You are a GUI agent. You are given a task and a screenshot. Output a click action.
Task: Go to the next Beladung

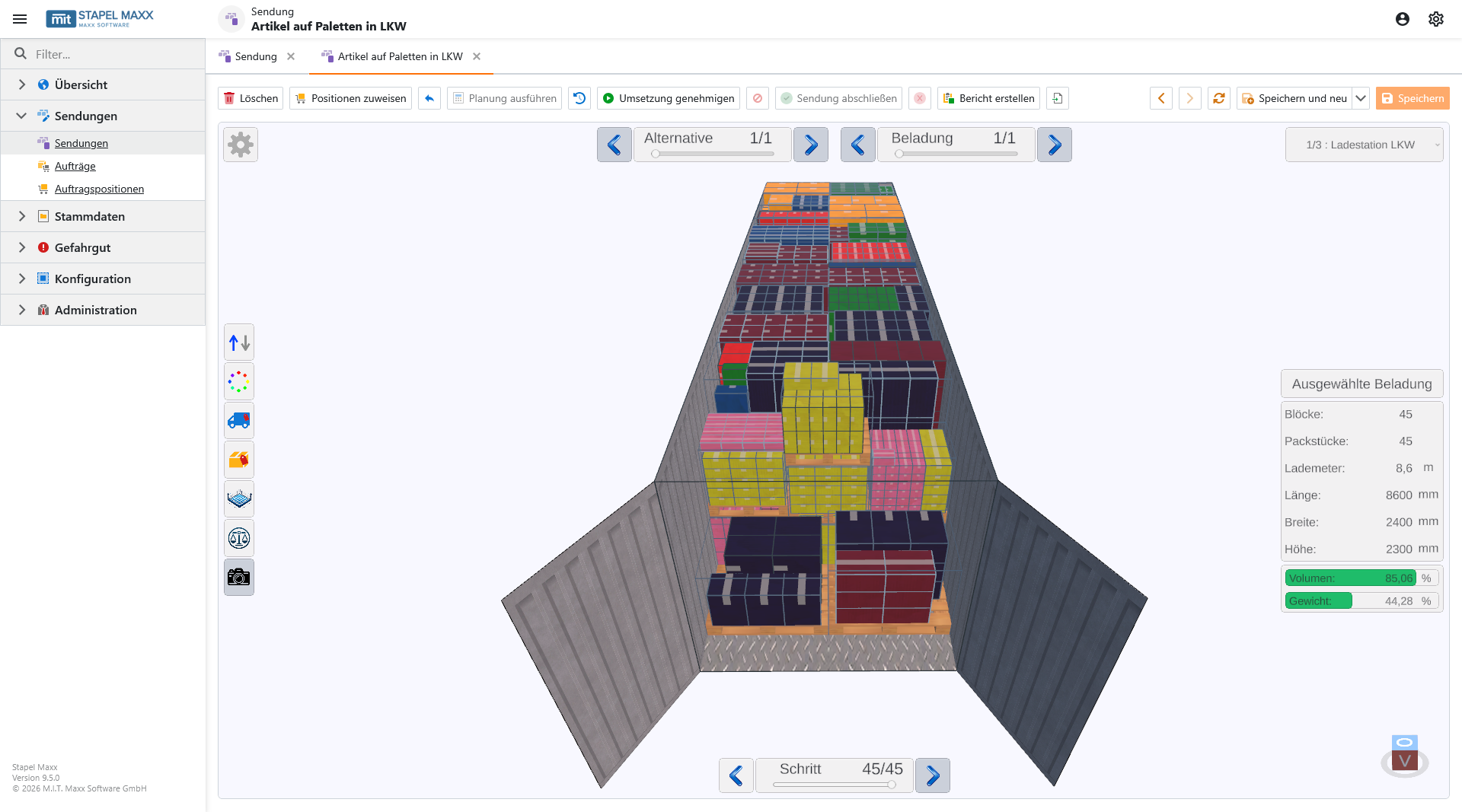click(1055, 145)
